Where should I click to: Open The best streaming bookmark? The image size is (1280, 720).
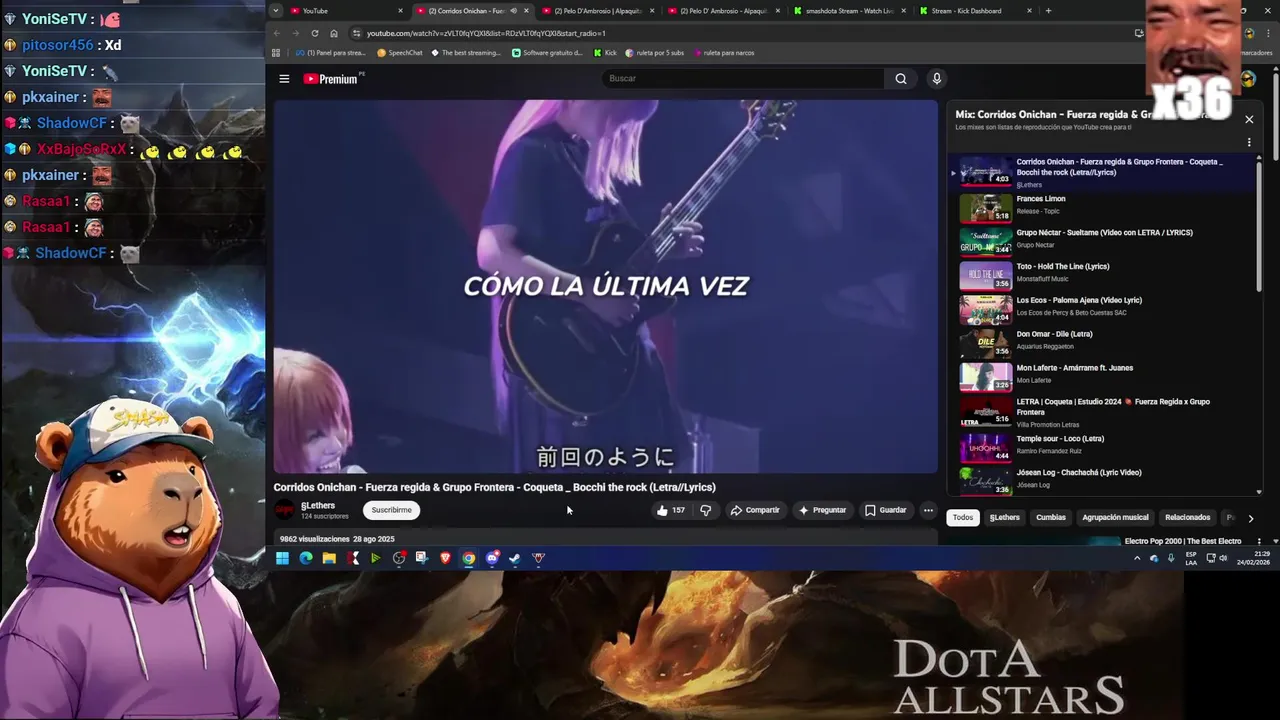(x=466, y=53)
